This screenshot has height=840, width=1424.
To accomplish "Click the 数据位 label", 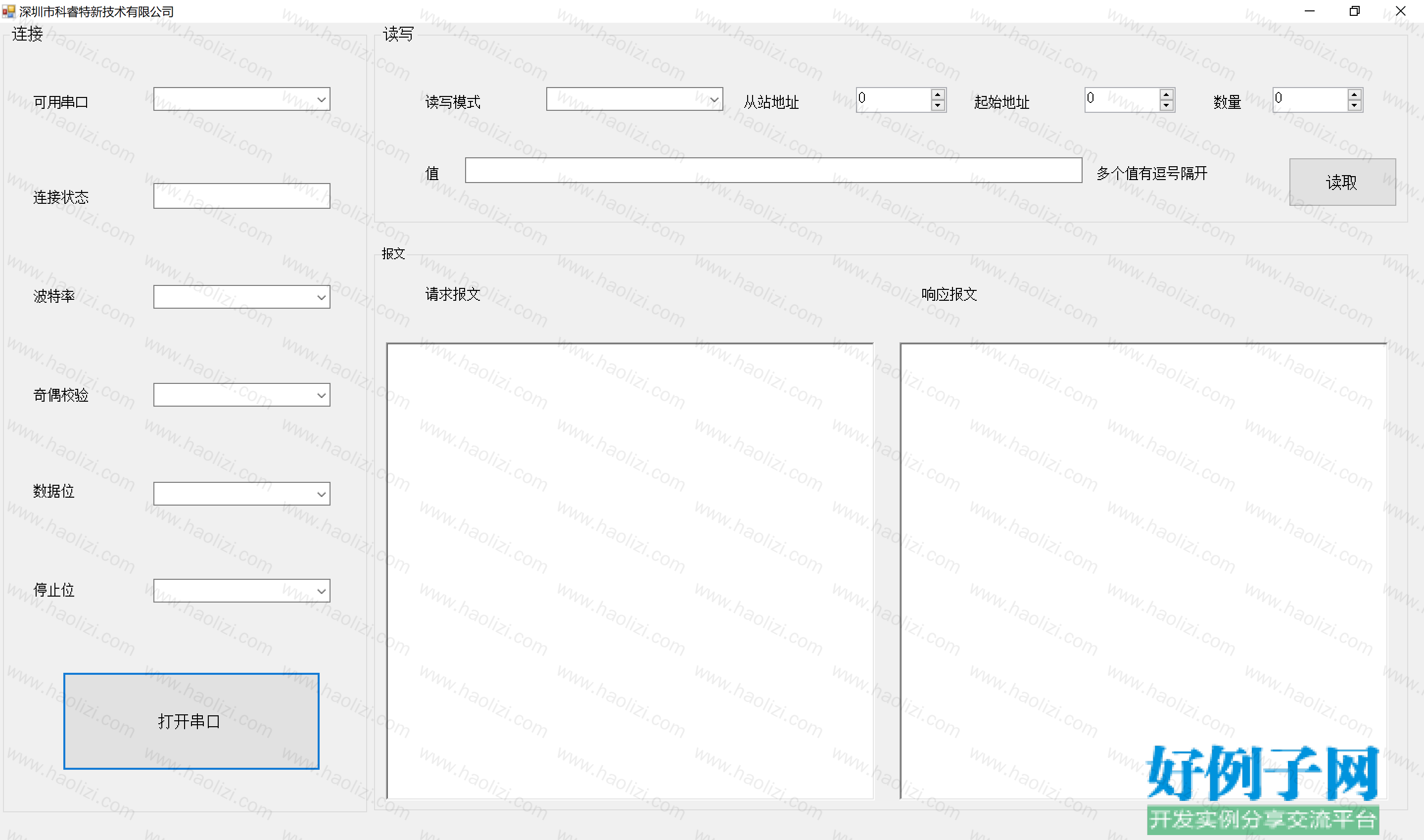I will (54, 491).
